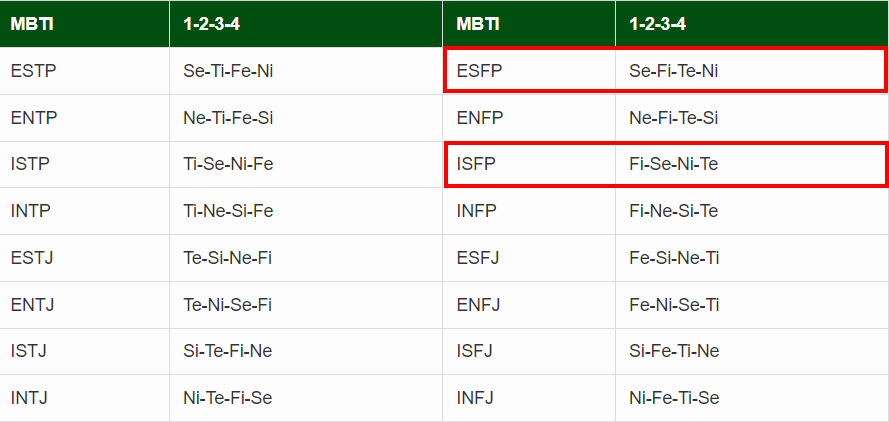Select the Fe-Si-Ne-Ti cell
Viewport: 889px width, 422px height.
pos(752,258)
